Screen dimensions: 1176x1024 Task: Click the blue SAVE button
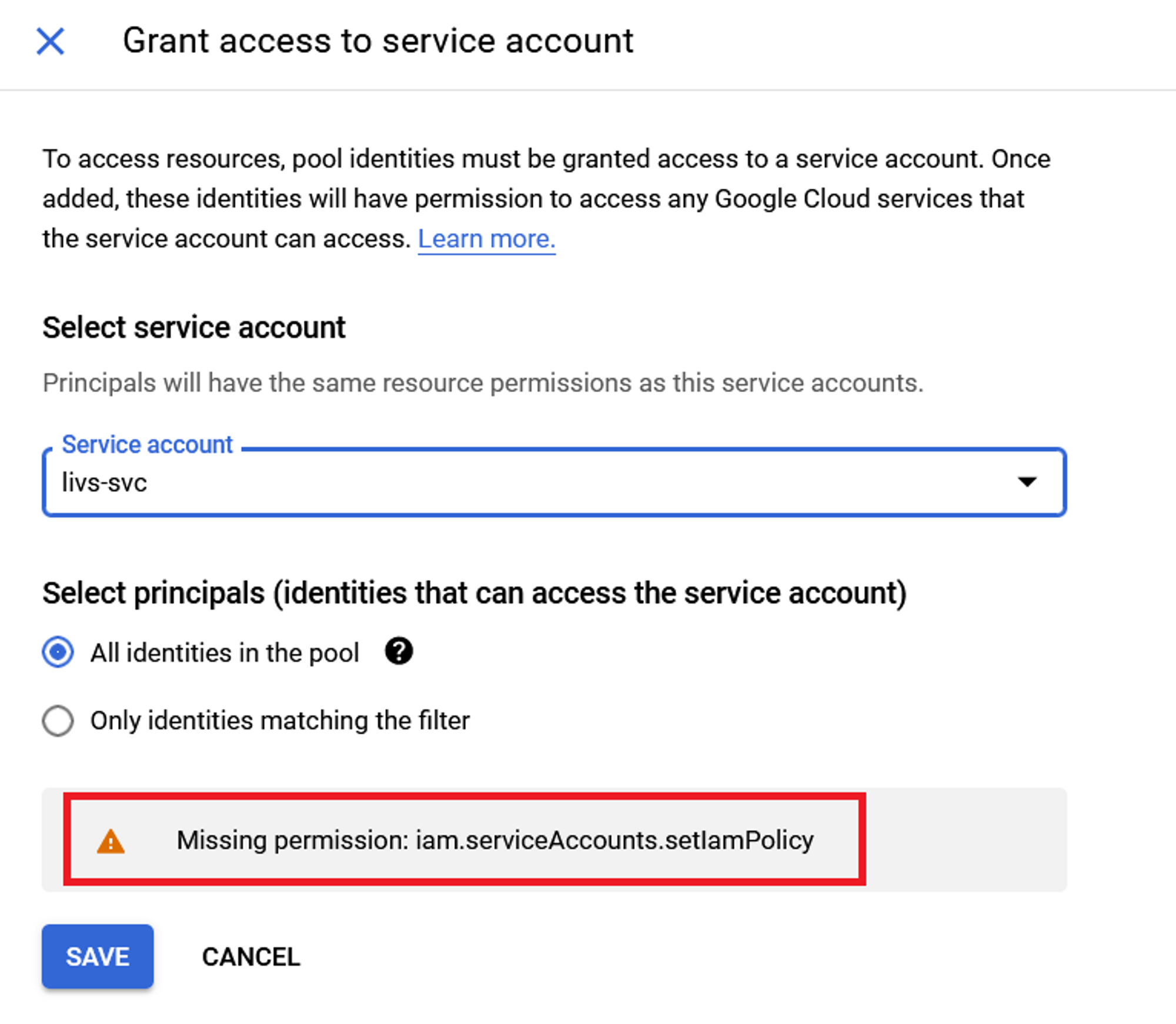[98, 956]
